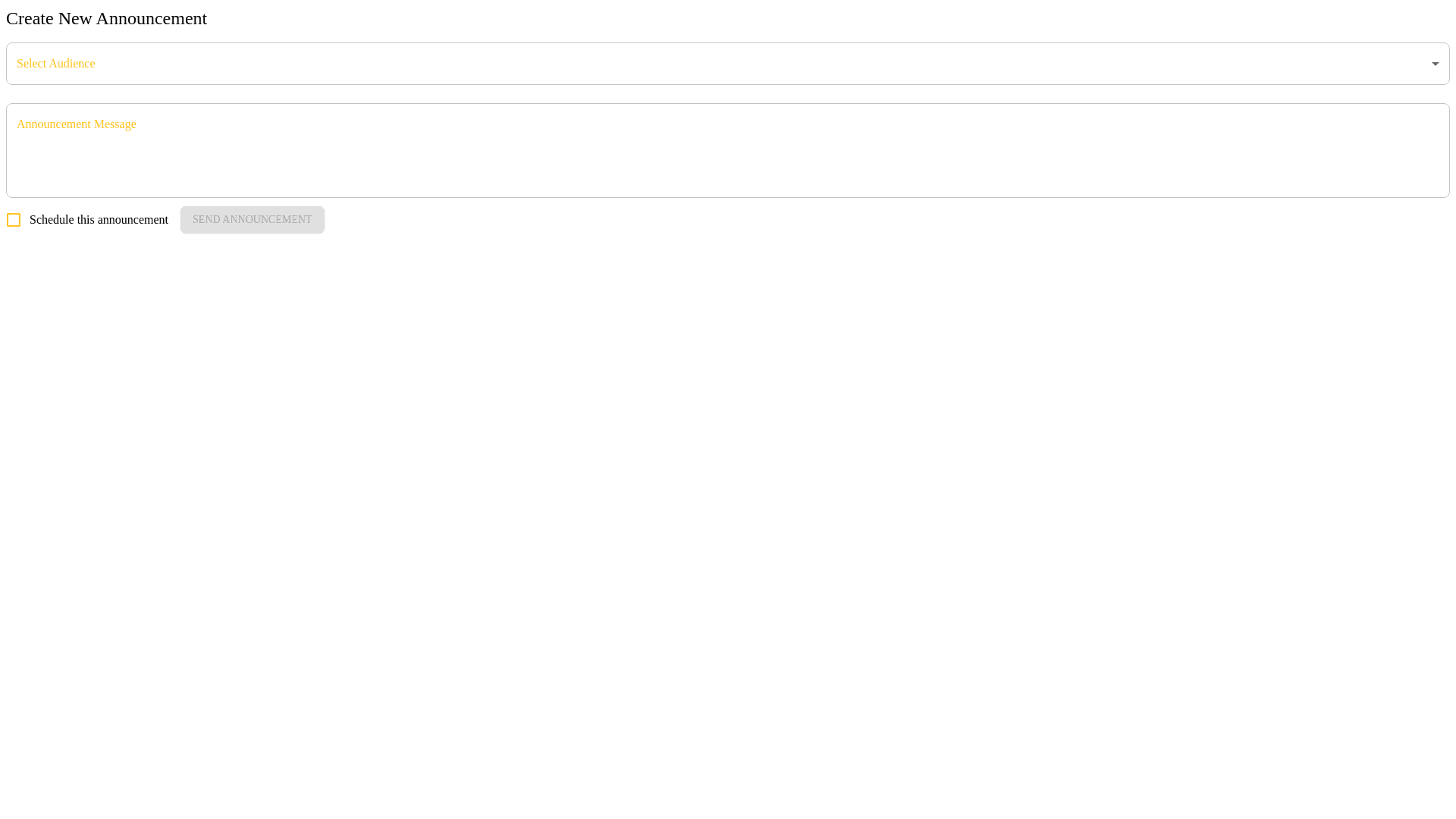Click the word 'Schedule' beside the checkbox
The width and height of the screenshot is (1456, 819).
(52, 220)
